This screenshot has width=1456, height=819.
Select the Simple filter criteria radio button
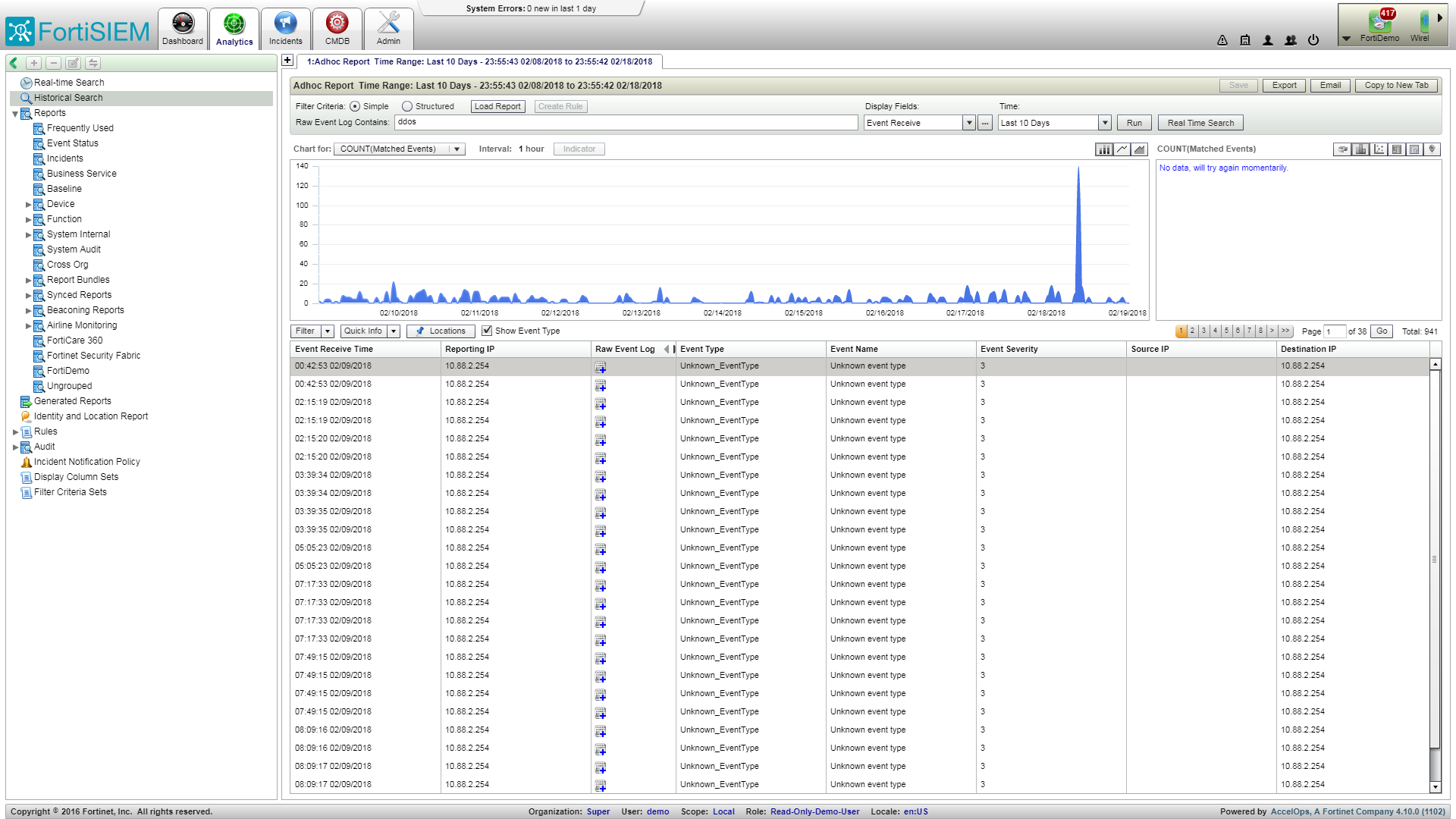(x=355, y=107)
